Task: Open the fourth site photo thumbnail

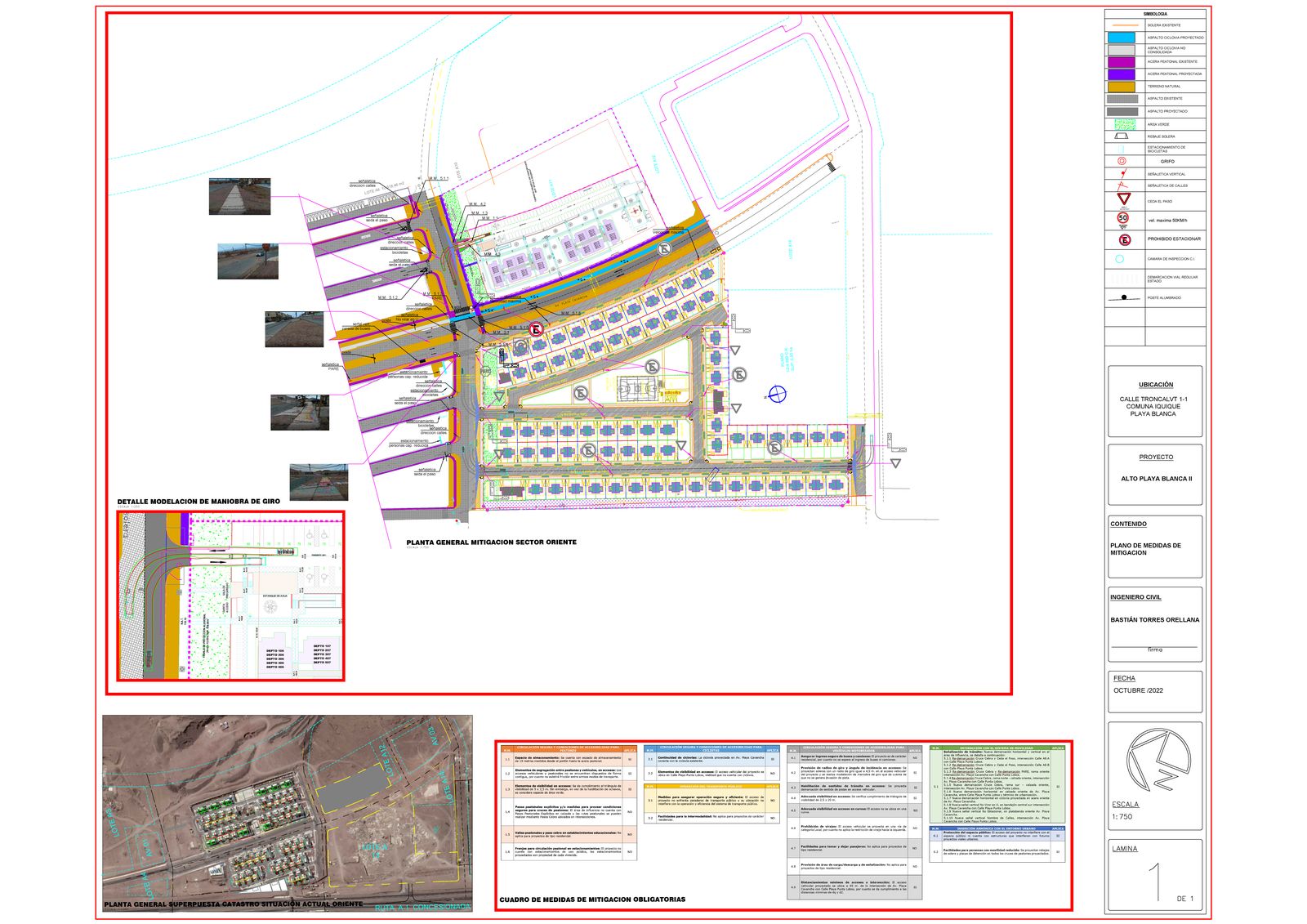Action: point(300,413)
